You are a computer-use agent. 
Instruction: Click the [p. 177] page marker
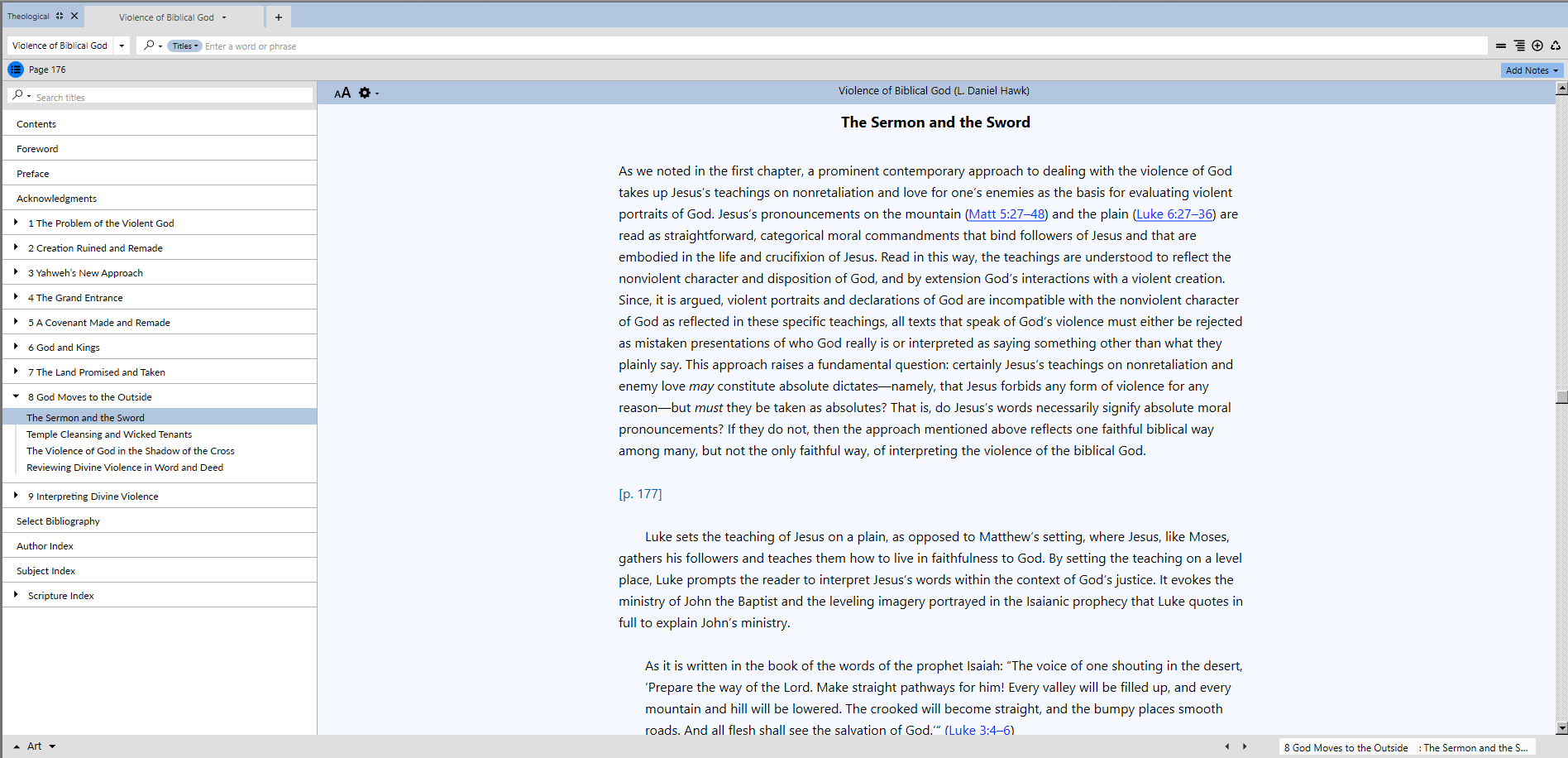point(640,494)
